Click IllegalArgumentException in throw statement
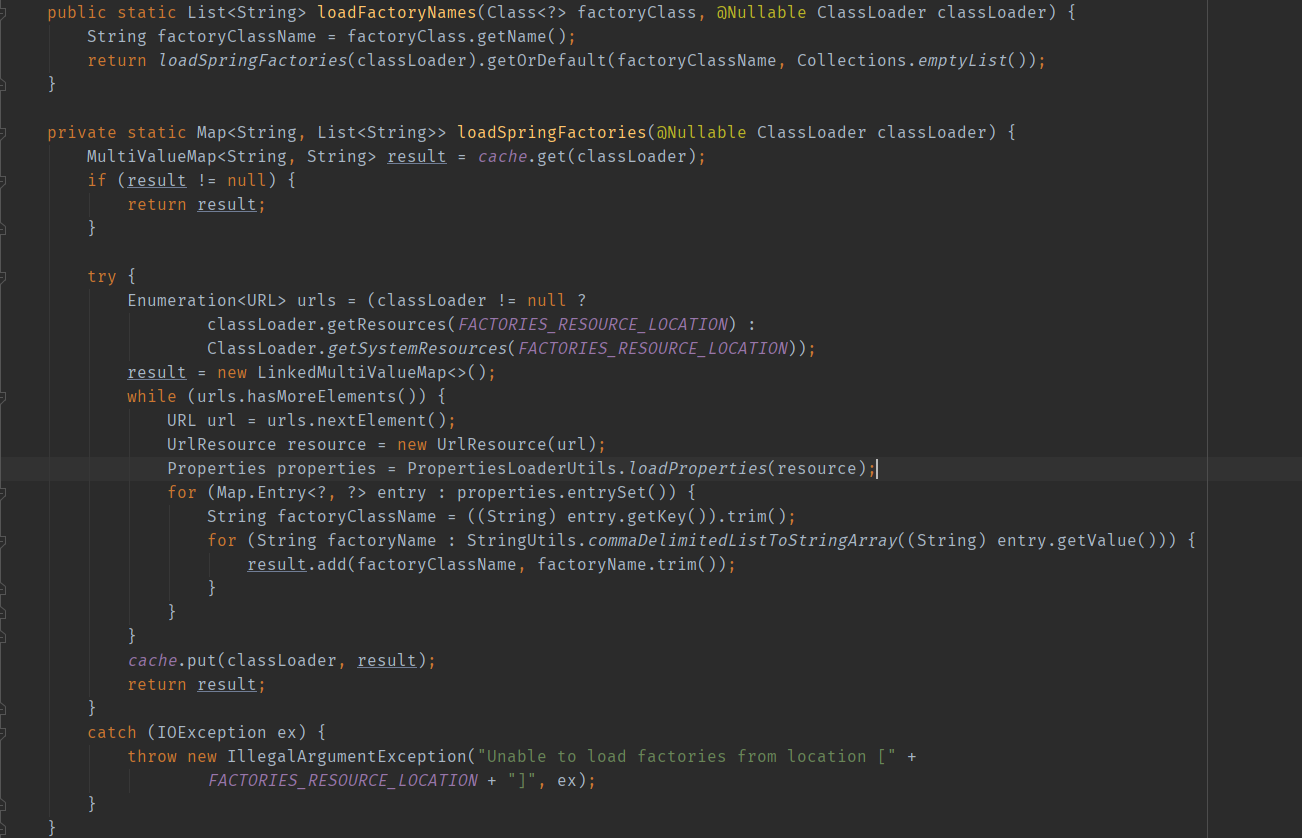This screenshot has width=1302, height=838. tap(347, 756)
